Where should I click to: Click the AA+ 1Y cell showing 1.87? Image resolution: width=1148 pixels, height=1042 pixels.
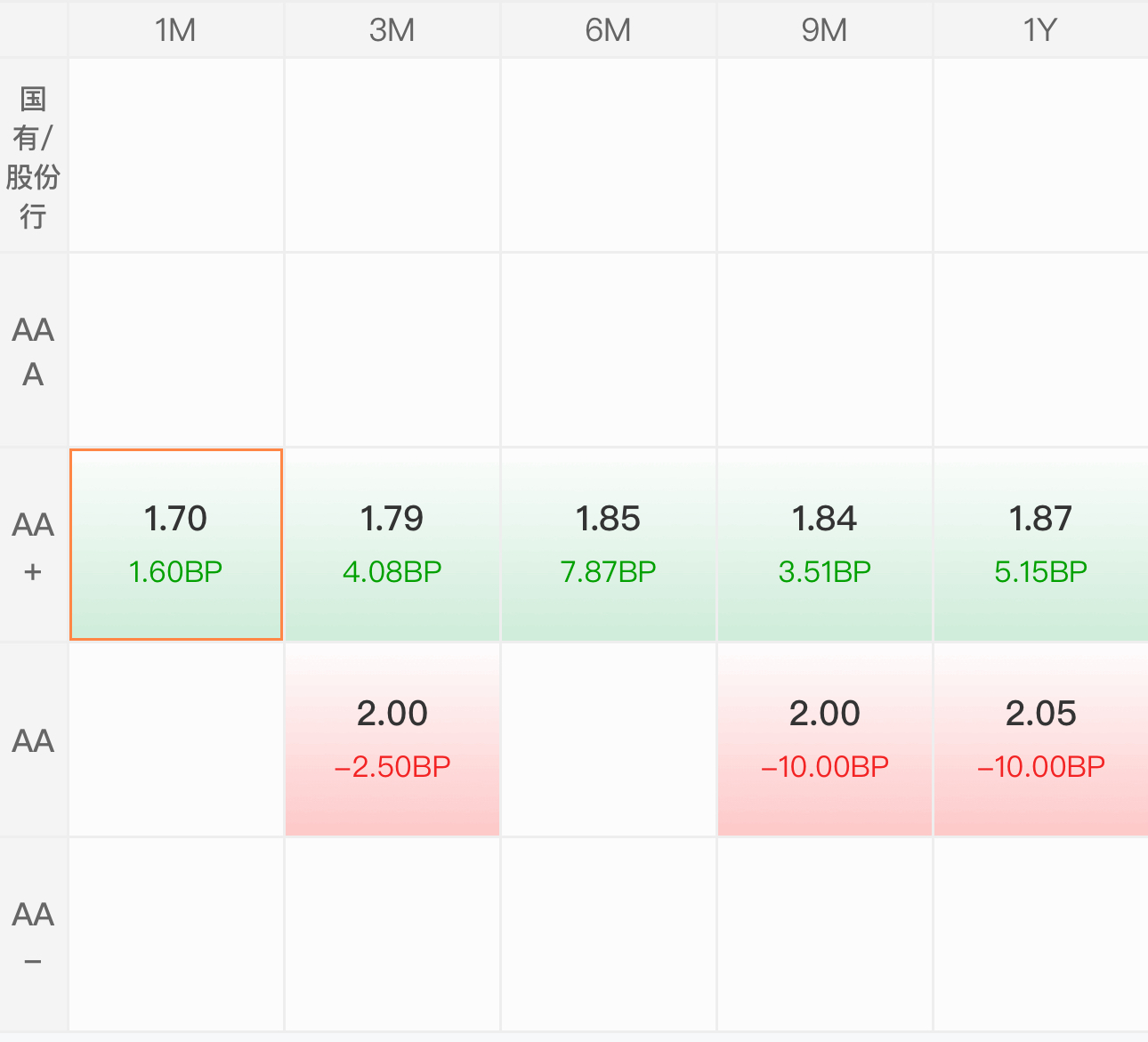tap(1039, 544)
